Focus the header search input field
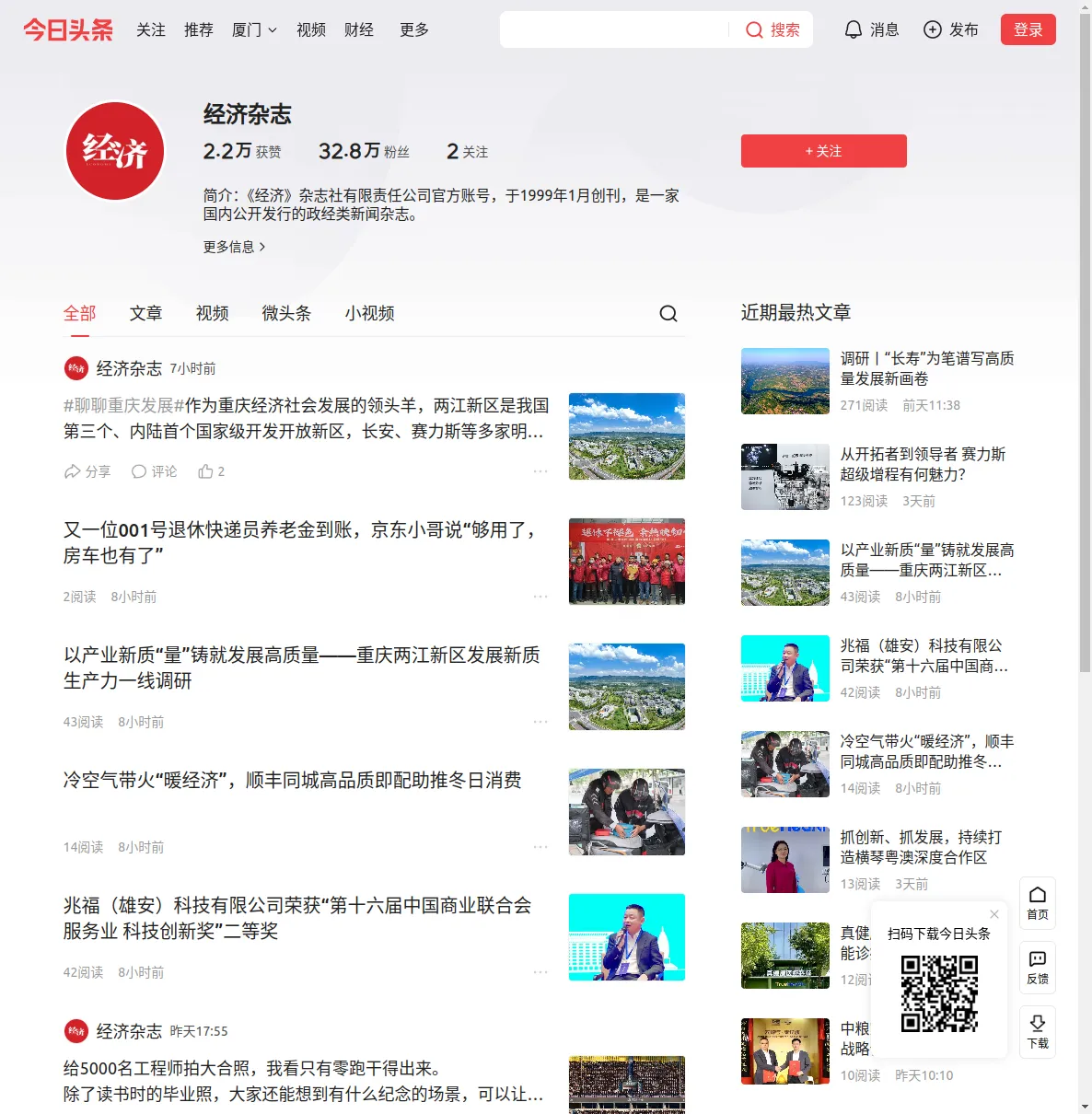The height and width of the screenshot is (1114, 1092). click(x=613, y=29)
